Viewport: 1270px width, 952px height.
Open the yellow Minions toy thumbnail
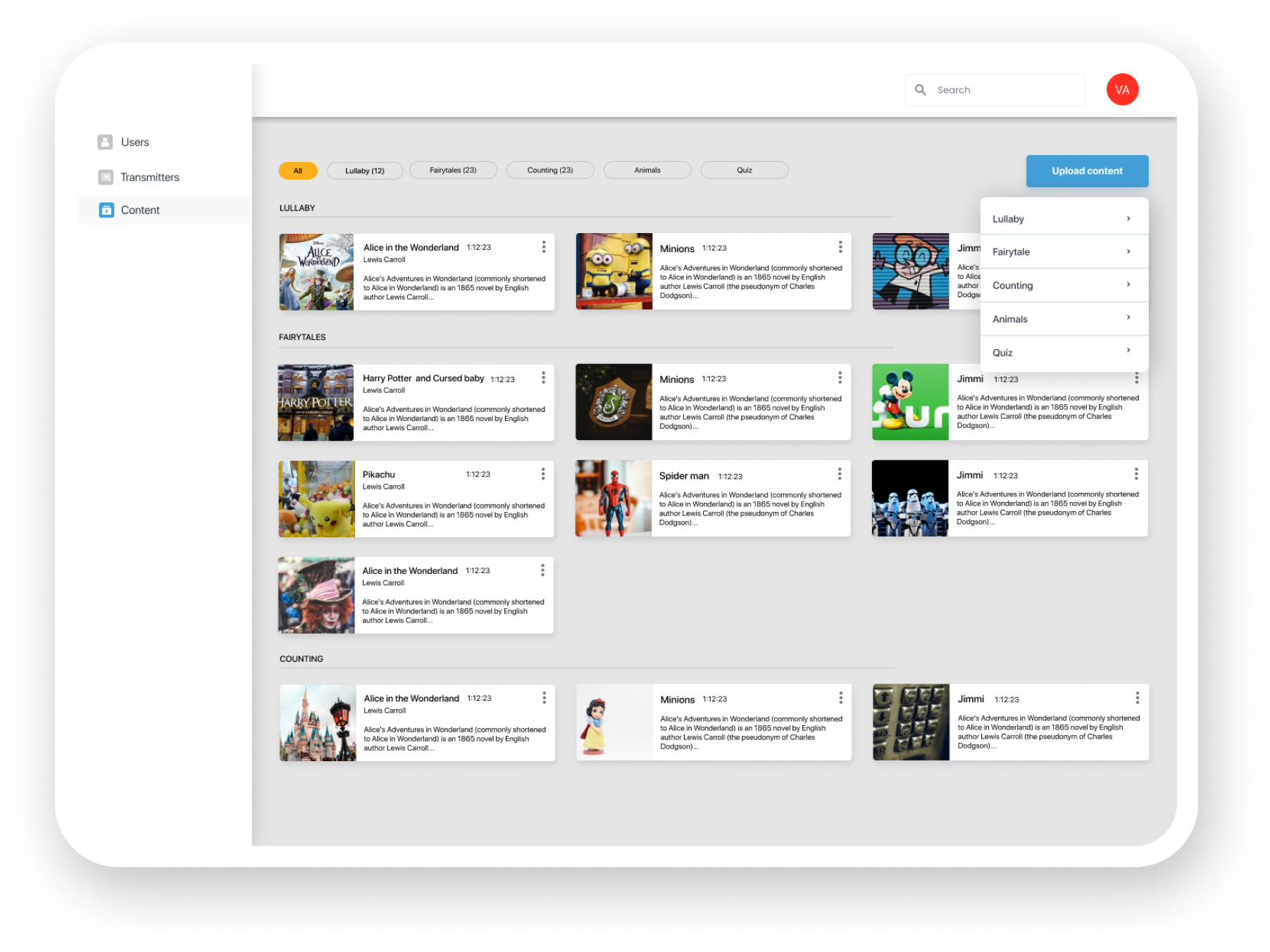tap(614, 271)
